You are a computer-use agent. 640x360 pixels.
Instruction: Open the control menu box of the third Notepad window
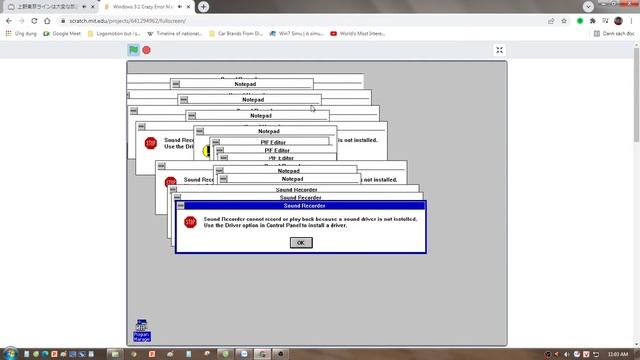coord(192,116)
